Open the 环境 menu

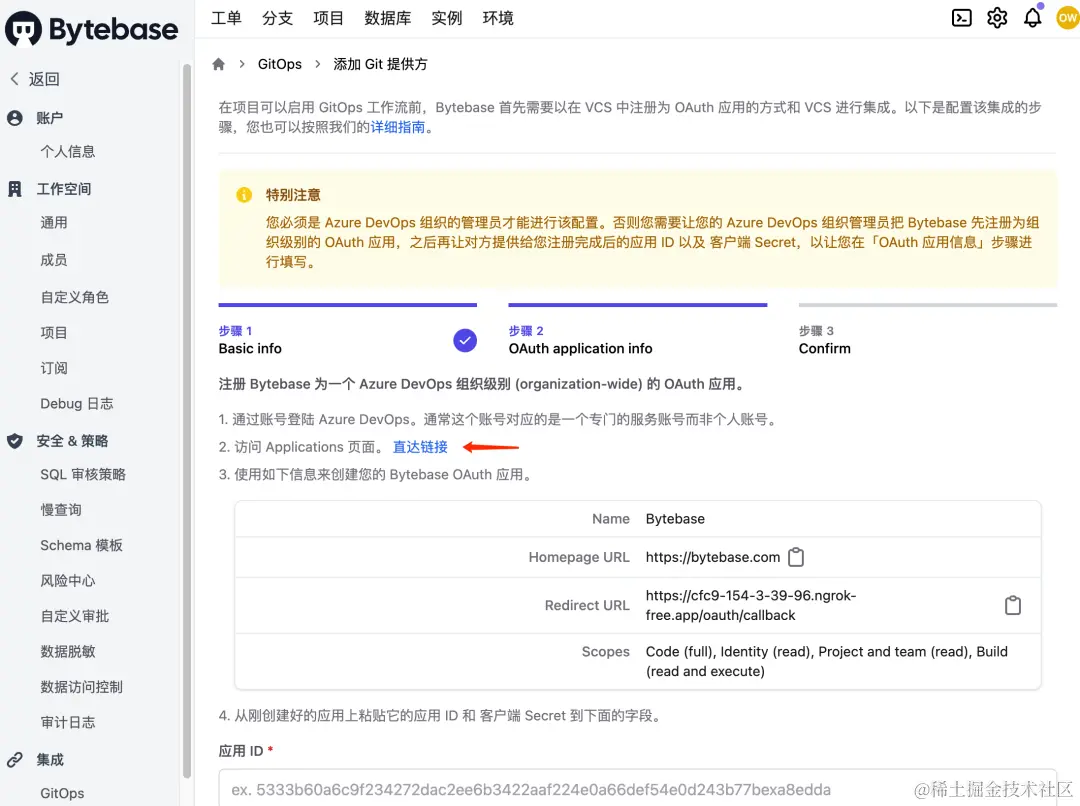pos(497,18)
